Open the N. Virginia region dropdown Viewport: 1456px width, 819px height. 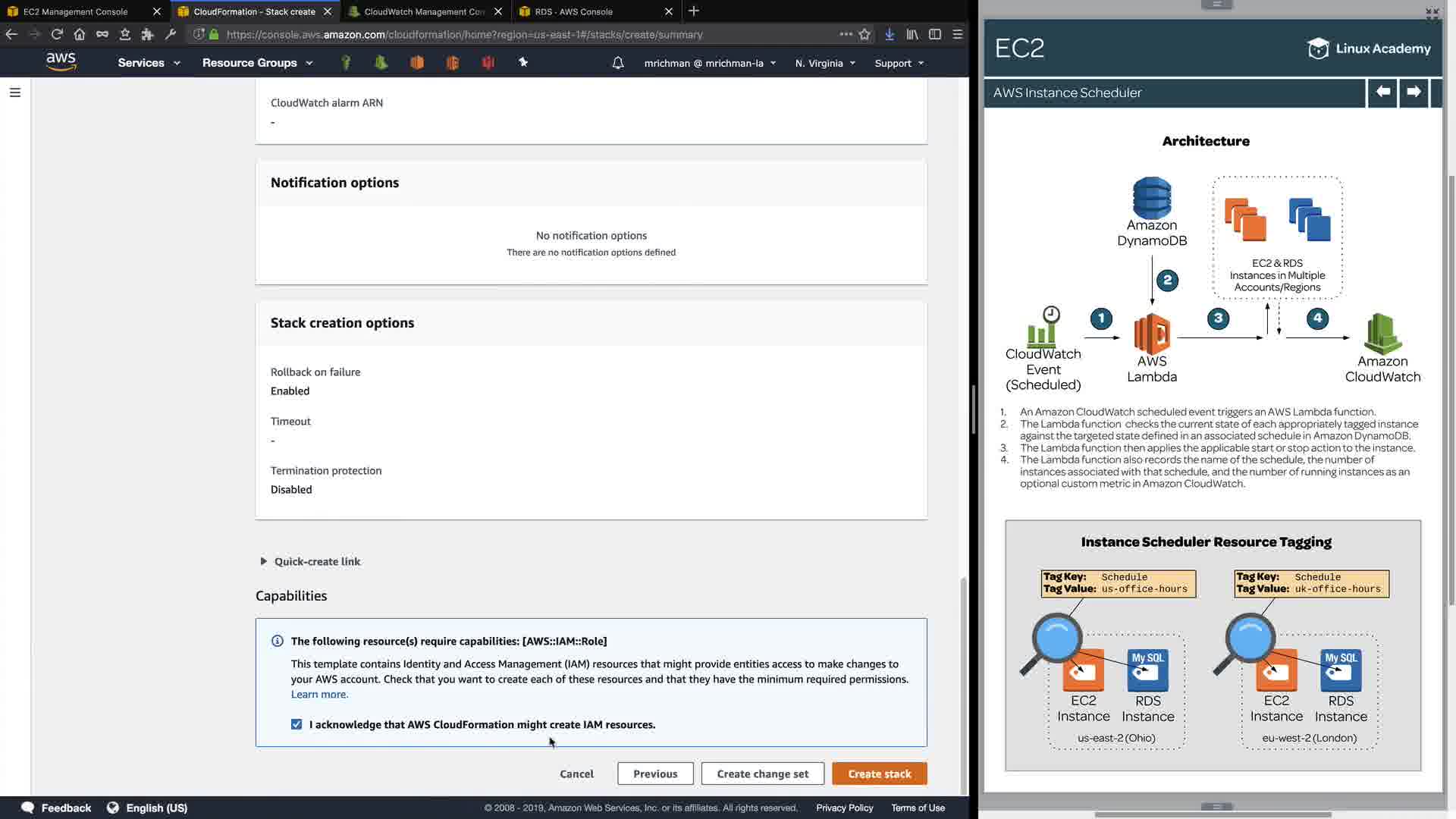point(825,63)
